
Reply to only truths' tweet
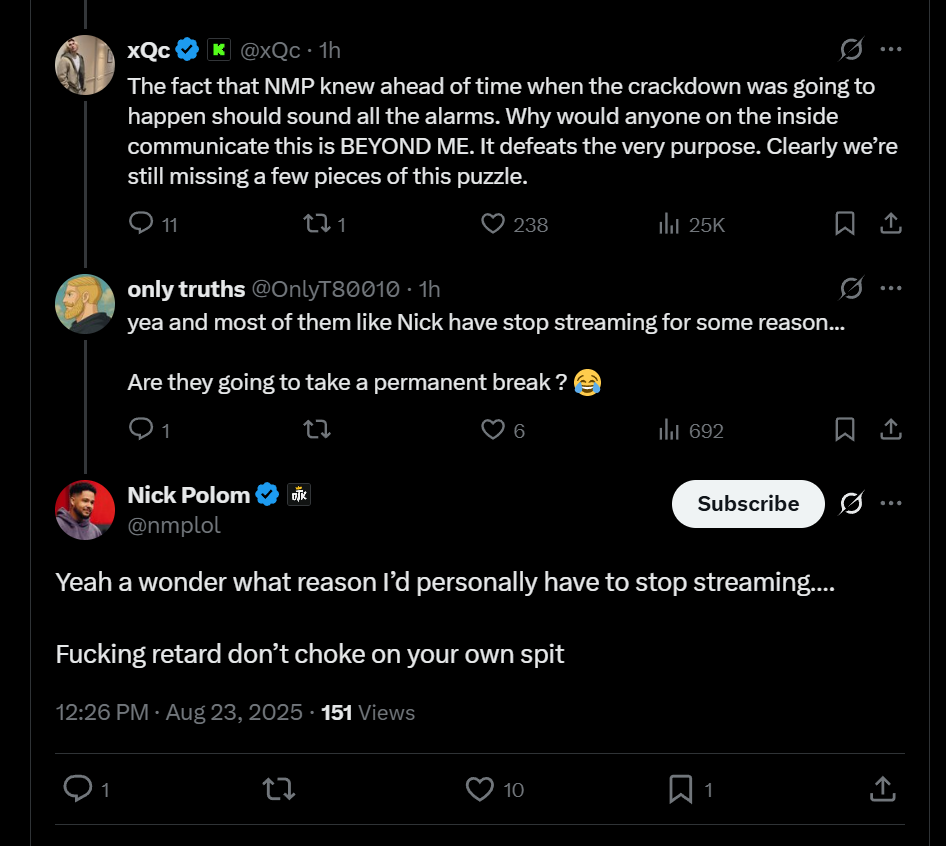141,430
